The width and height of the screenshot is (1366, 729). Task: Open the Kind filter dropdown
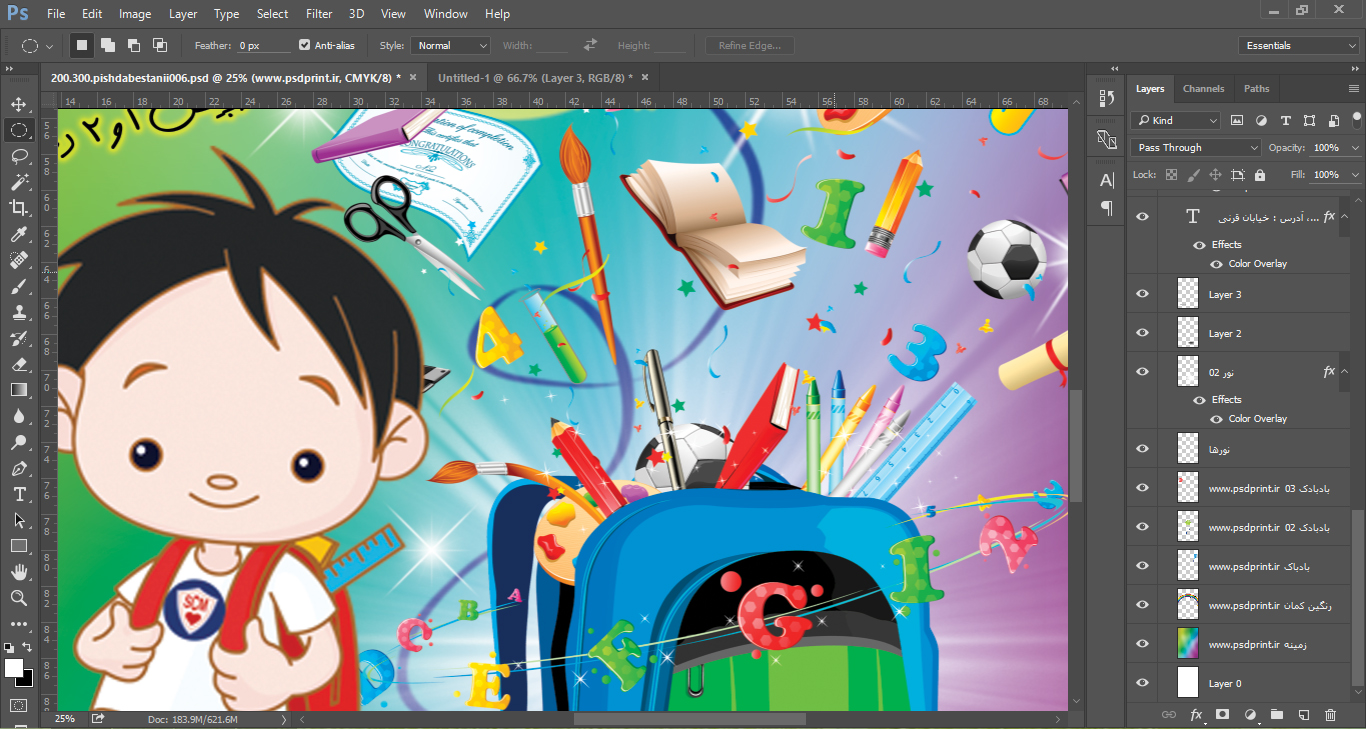pyautogui.click(x=1176, y=120)
